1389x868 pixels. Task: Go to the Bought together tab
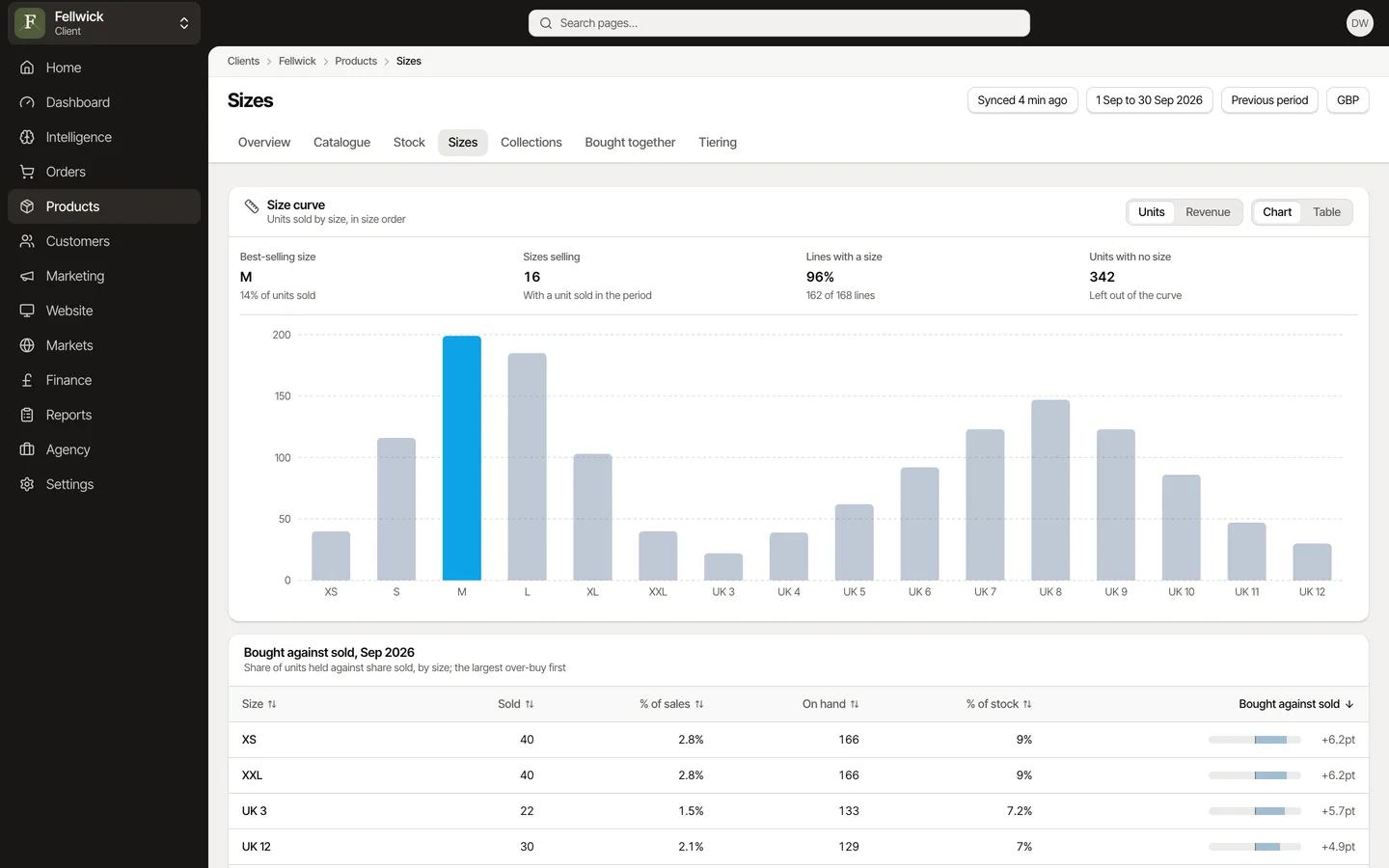pos(630,143)
